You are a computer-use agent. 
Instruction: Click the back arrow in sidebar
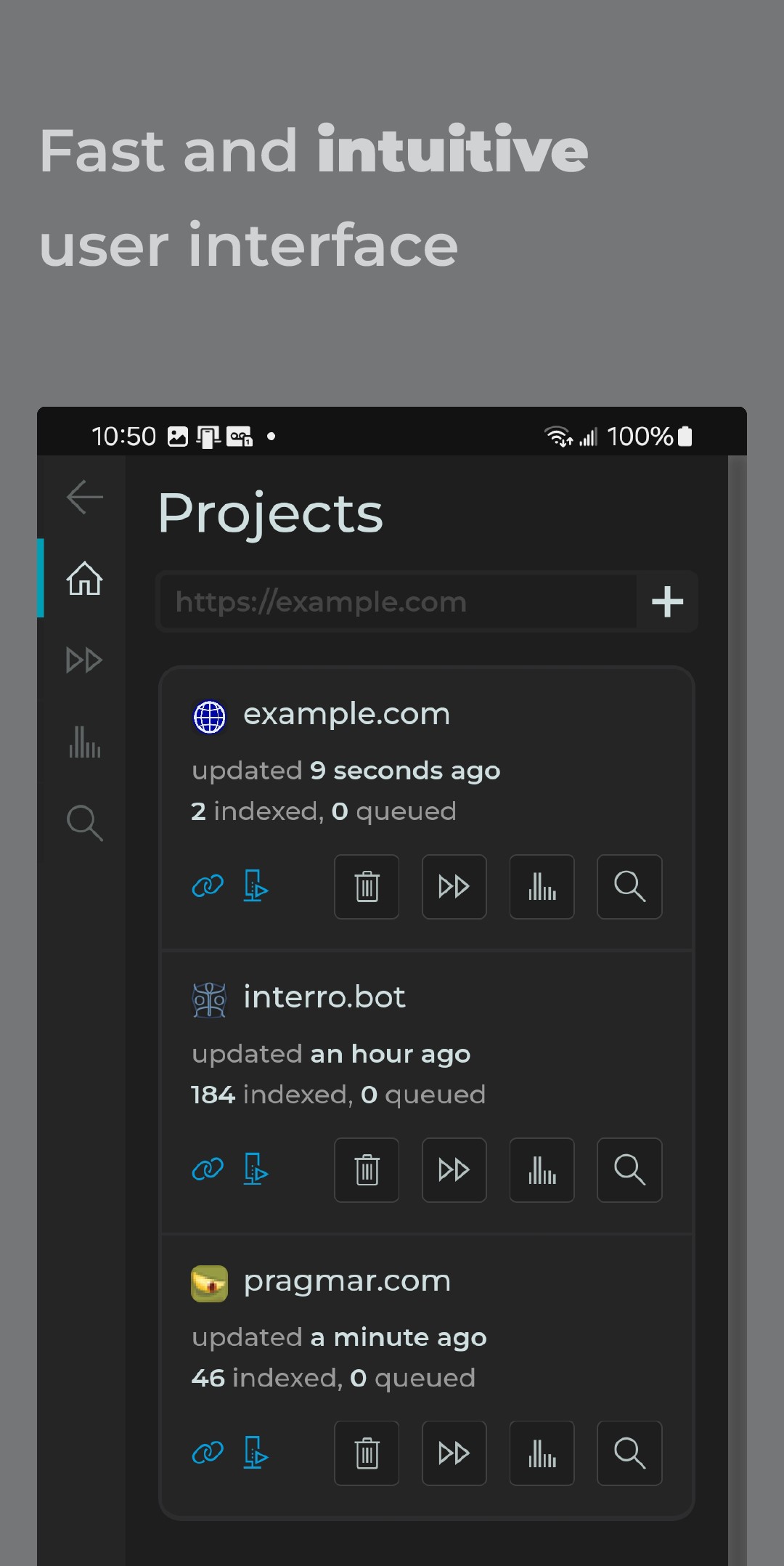[84, 498]
